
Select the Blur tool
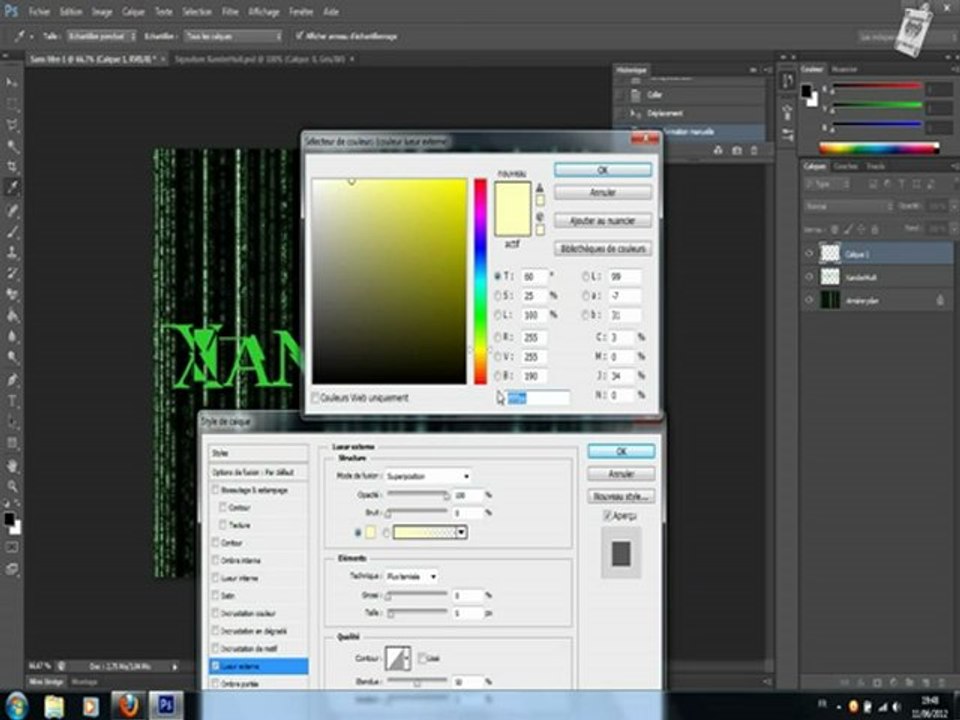12,337
